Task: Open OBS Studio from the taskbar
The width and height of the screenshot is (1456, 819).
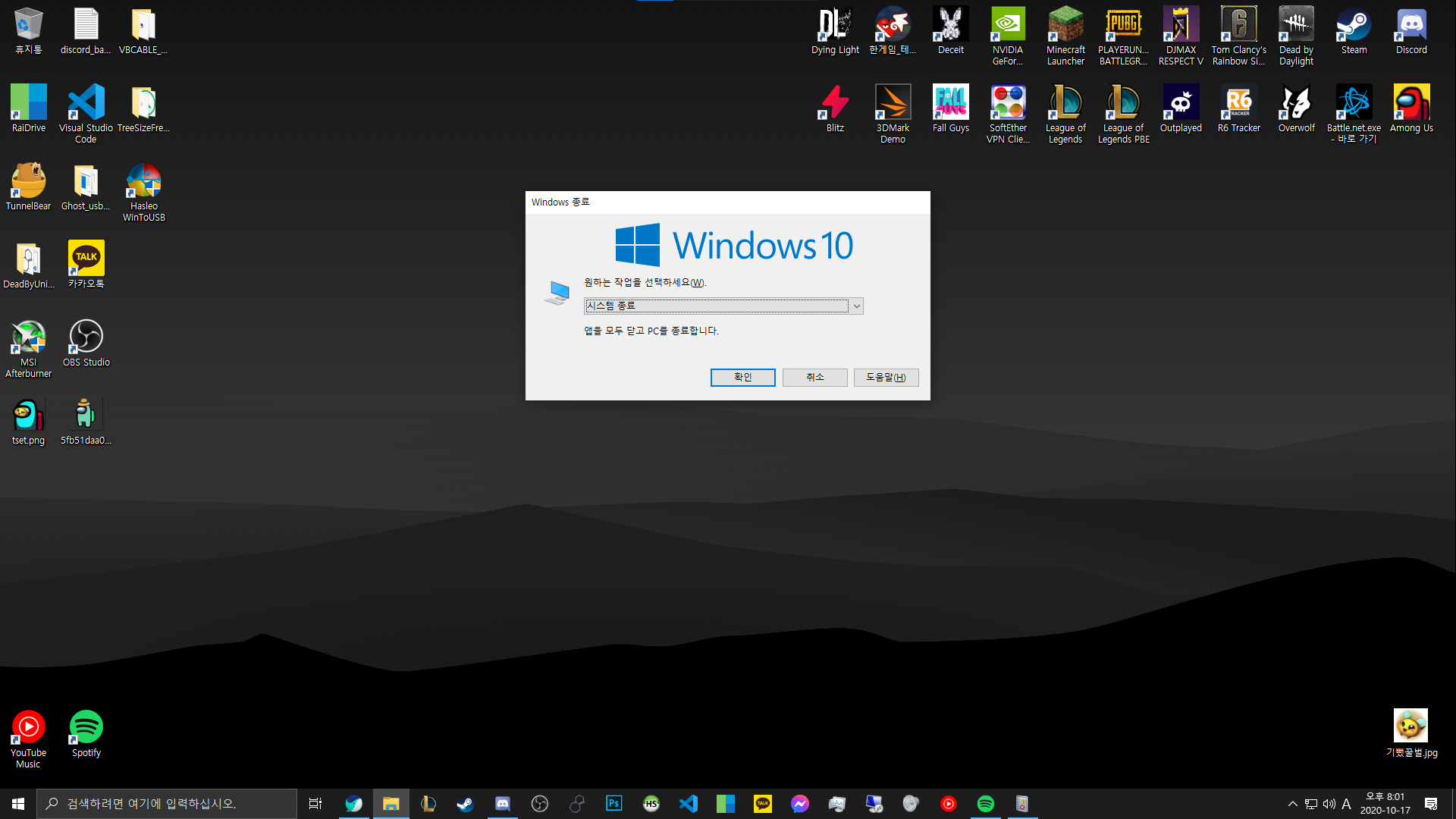Action: tap(539, 804)
